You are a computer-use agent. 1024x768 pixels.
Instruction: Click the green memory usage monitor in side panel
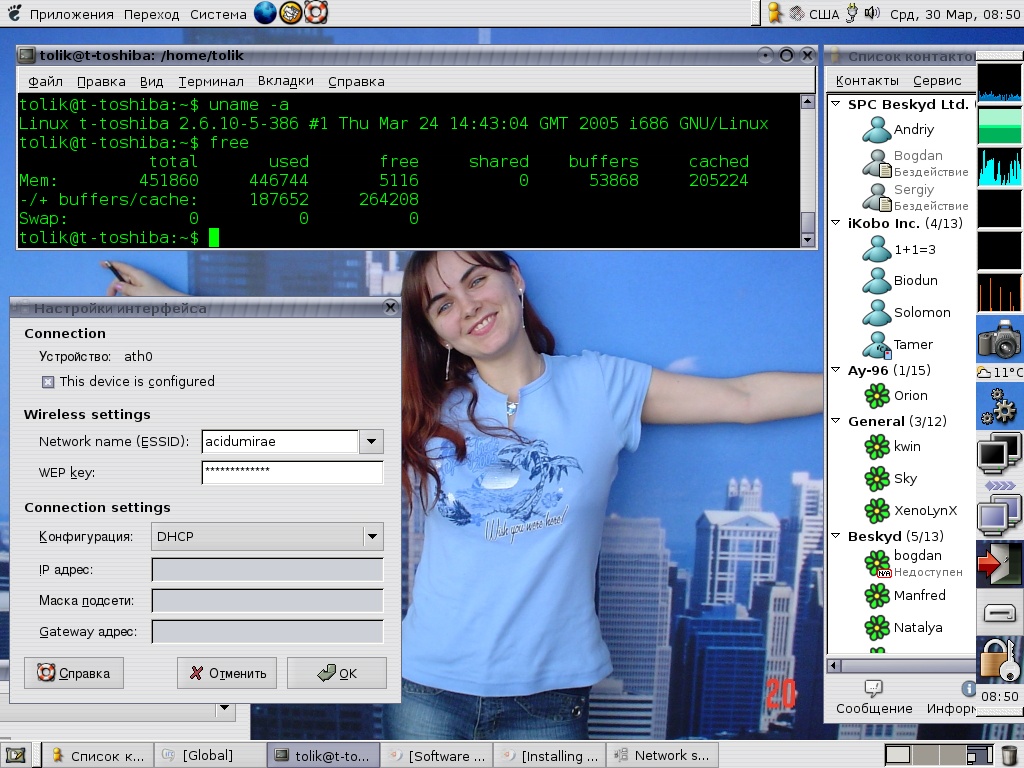(999, 125)
